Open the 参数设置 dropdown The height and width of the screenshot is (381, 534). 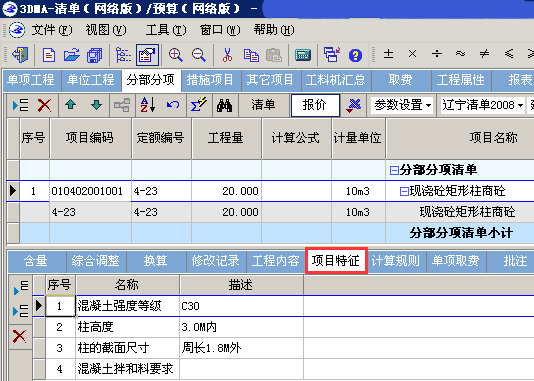click(403, 105)
